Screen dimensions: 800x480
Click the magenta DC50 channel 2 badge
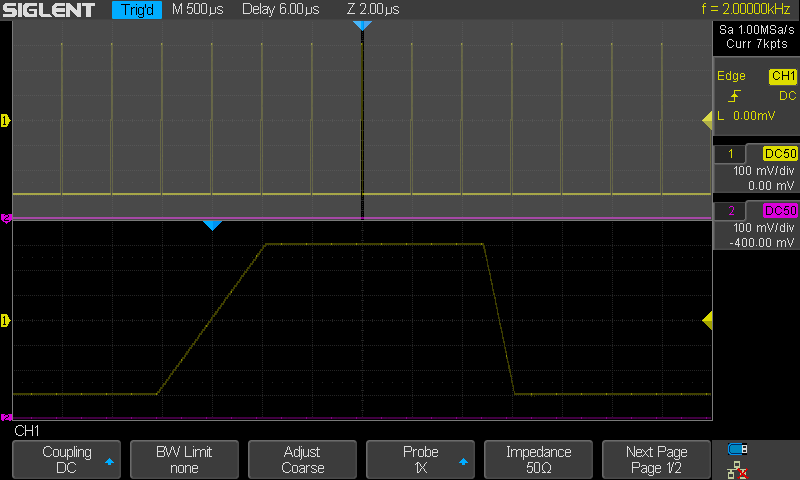tap(780, 211)
